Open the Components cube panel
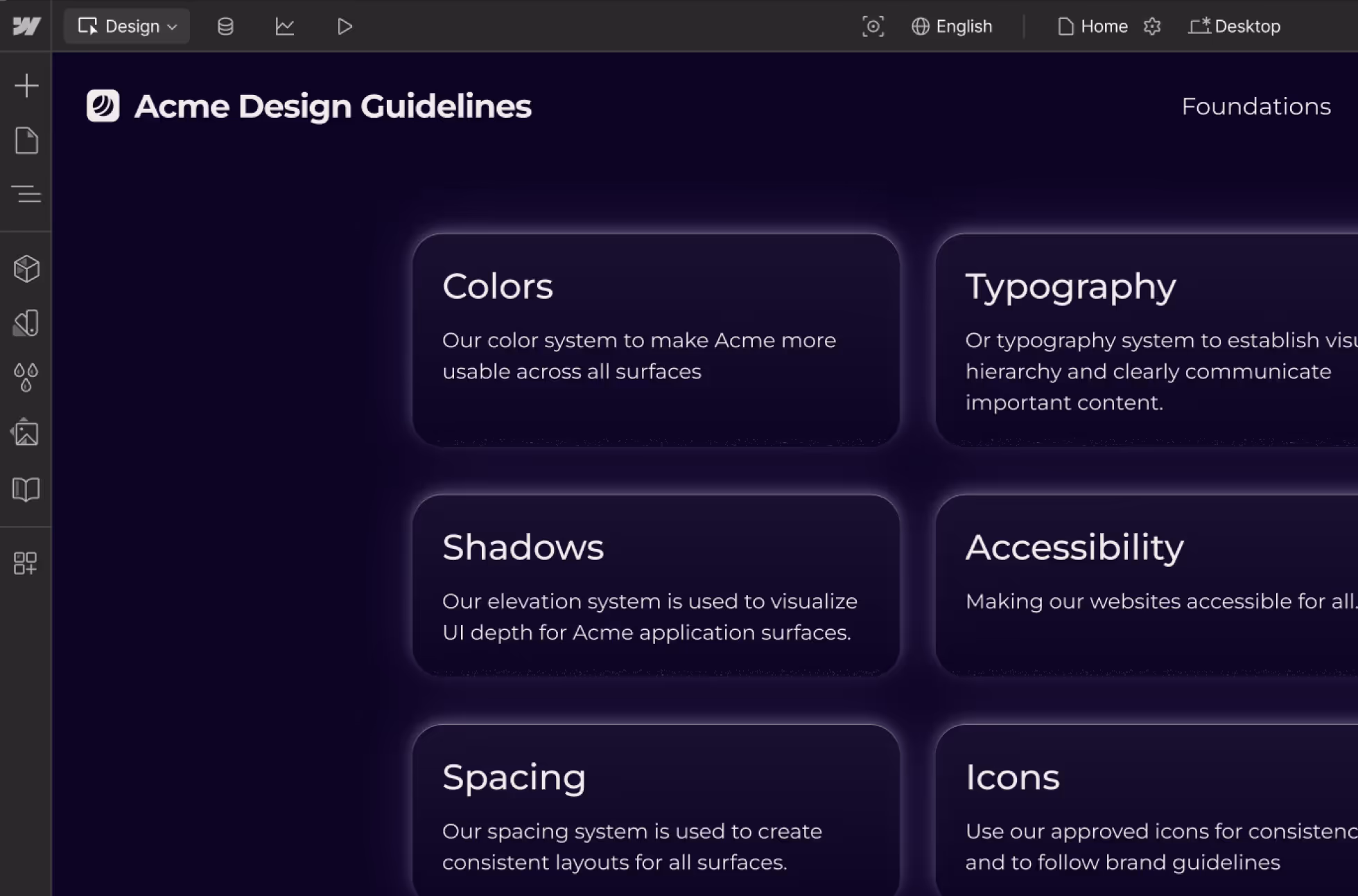 tap(26, 269)
